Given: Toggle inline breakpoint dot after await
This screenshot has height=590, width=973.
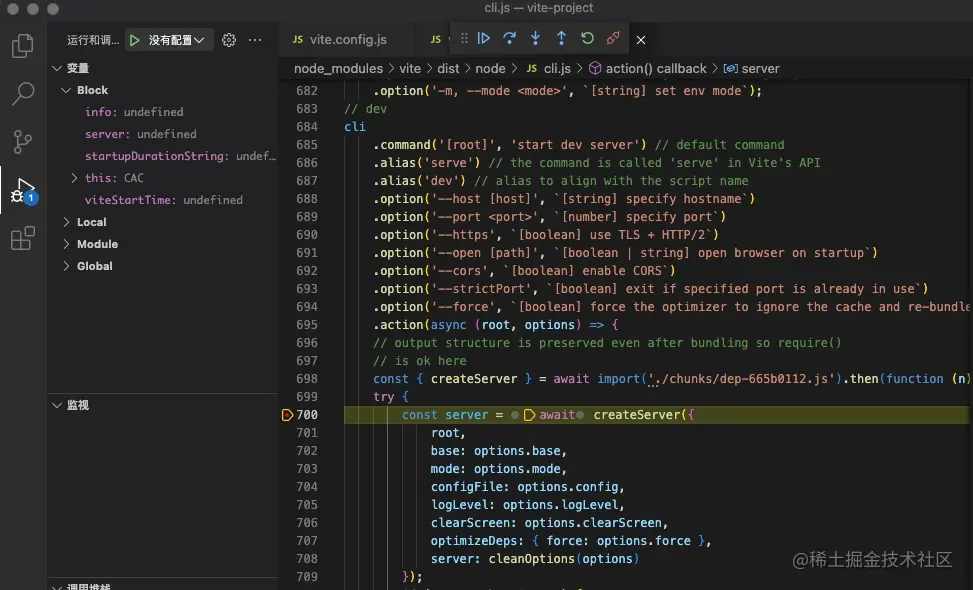Looking at the screenshot, I should point(580,415).
